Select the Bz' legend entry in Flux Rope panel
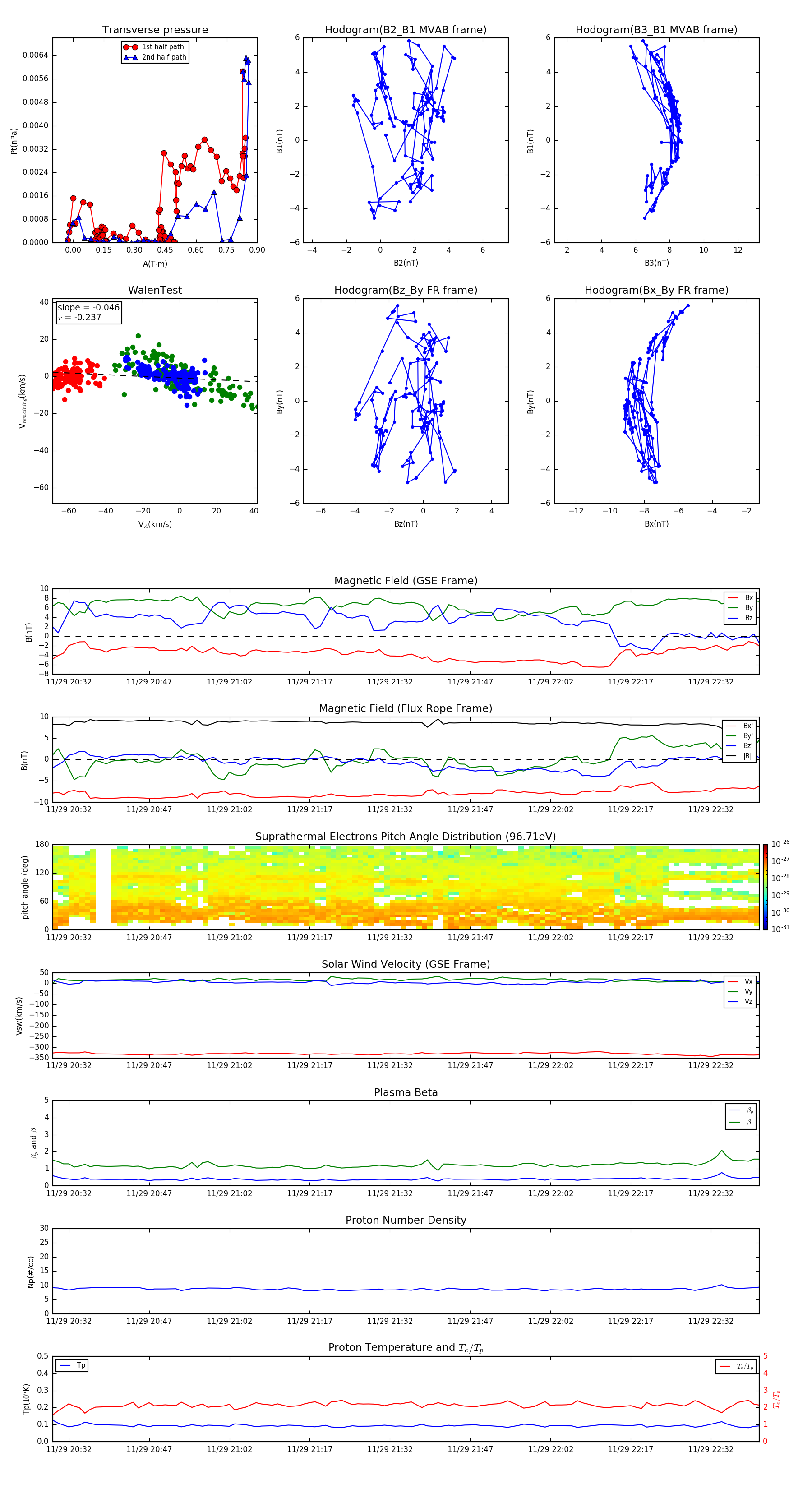Screen dimensions: 812x1489 tap(740, 746)
